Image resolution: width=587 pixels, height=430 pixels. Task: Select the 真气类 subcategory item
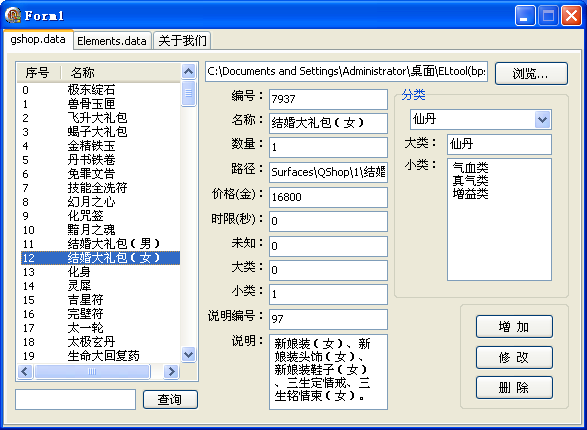471,180
